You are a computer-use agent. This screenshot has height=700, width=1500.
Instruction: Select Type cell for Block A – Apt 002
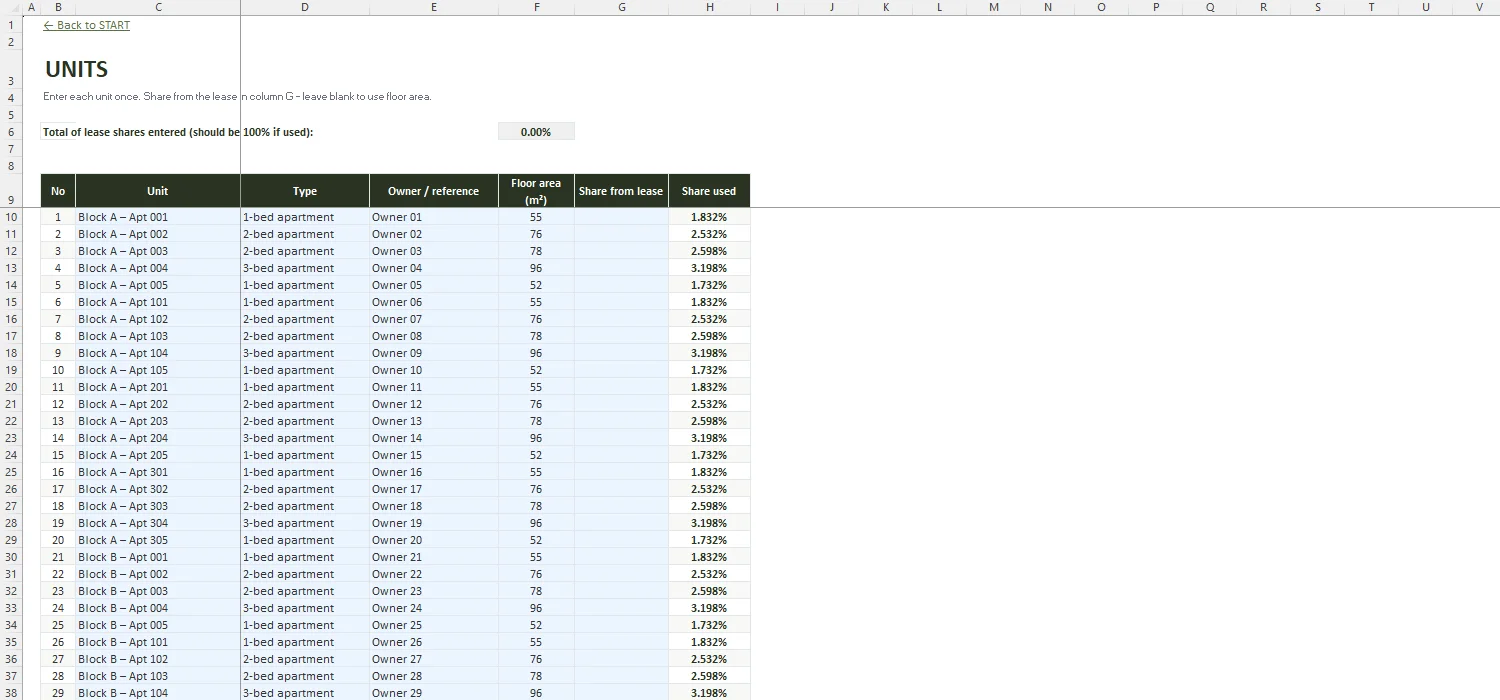click(x=305, y=234)
